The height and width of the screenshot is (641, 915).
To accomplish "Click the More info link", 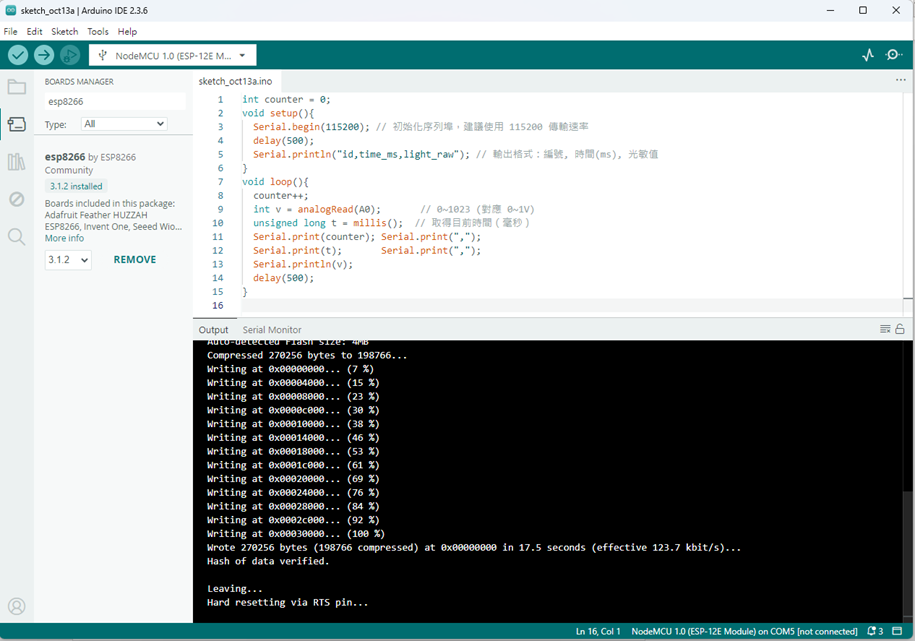I will (64, 238).
